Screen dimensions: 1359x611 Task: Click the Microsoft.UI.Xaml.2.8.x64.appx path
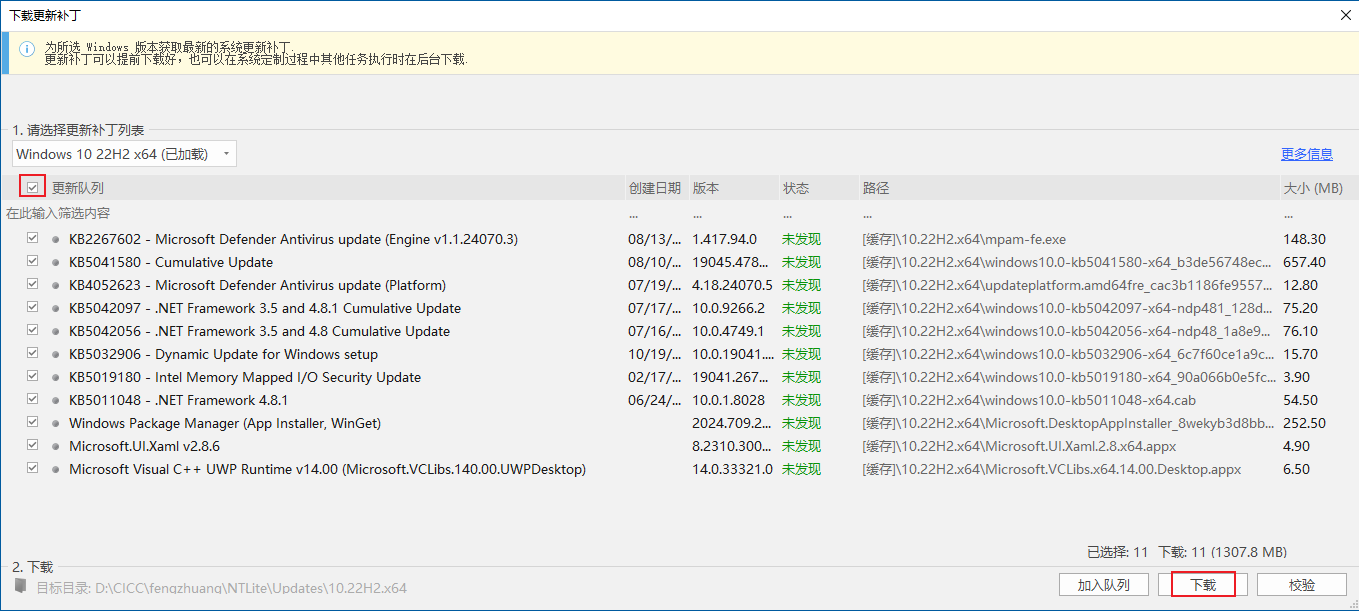[x=1019, y=446]
